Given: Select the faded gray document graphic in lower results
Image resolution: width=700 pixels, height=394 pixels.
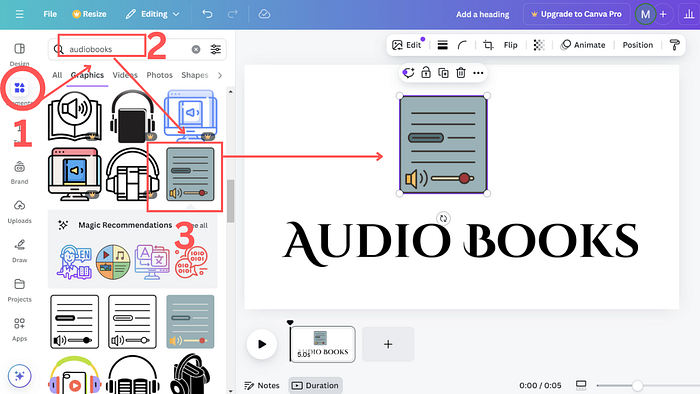Looking at the screenshot, I should tap(190, 322).
